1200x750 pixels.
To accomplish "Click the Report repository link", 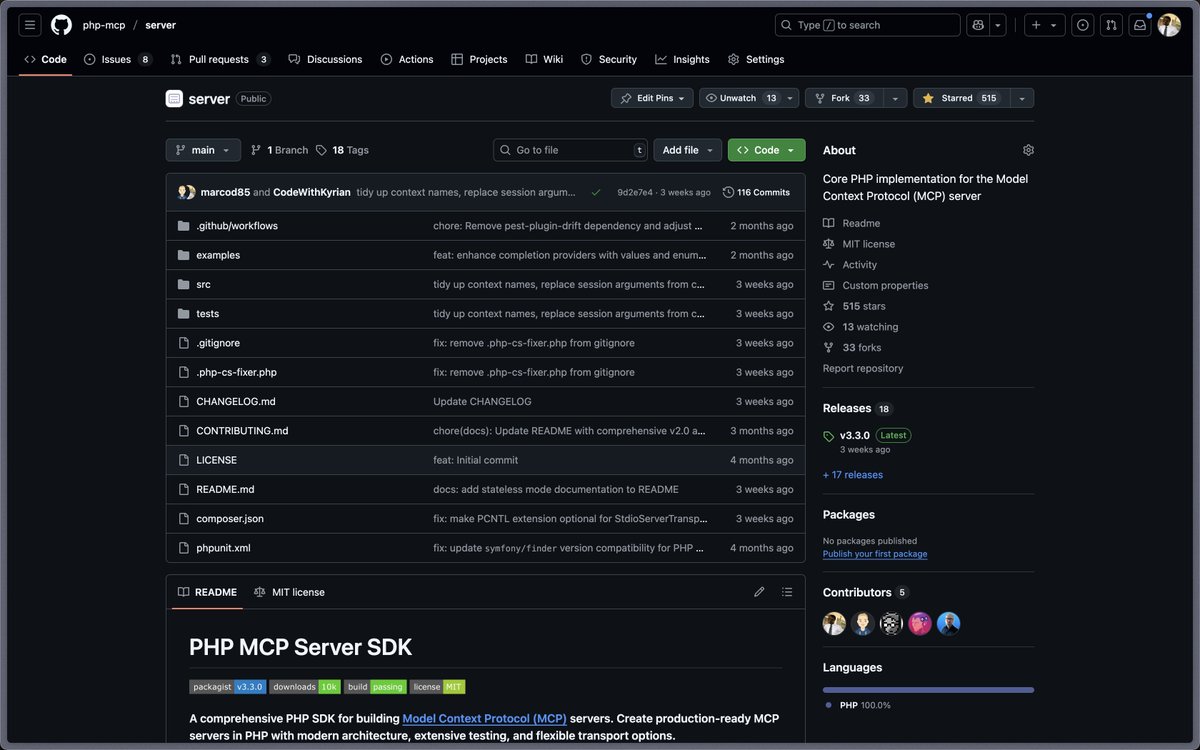I will [863, 368].
